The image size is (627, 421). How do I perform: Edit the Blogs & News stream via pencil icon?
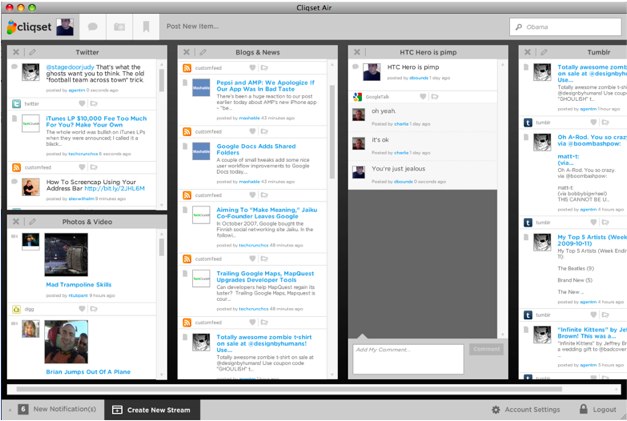tap(203, 52)
